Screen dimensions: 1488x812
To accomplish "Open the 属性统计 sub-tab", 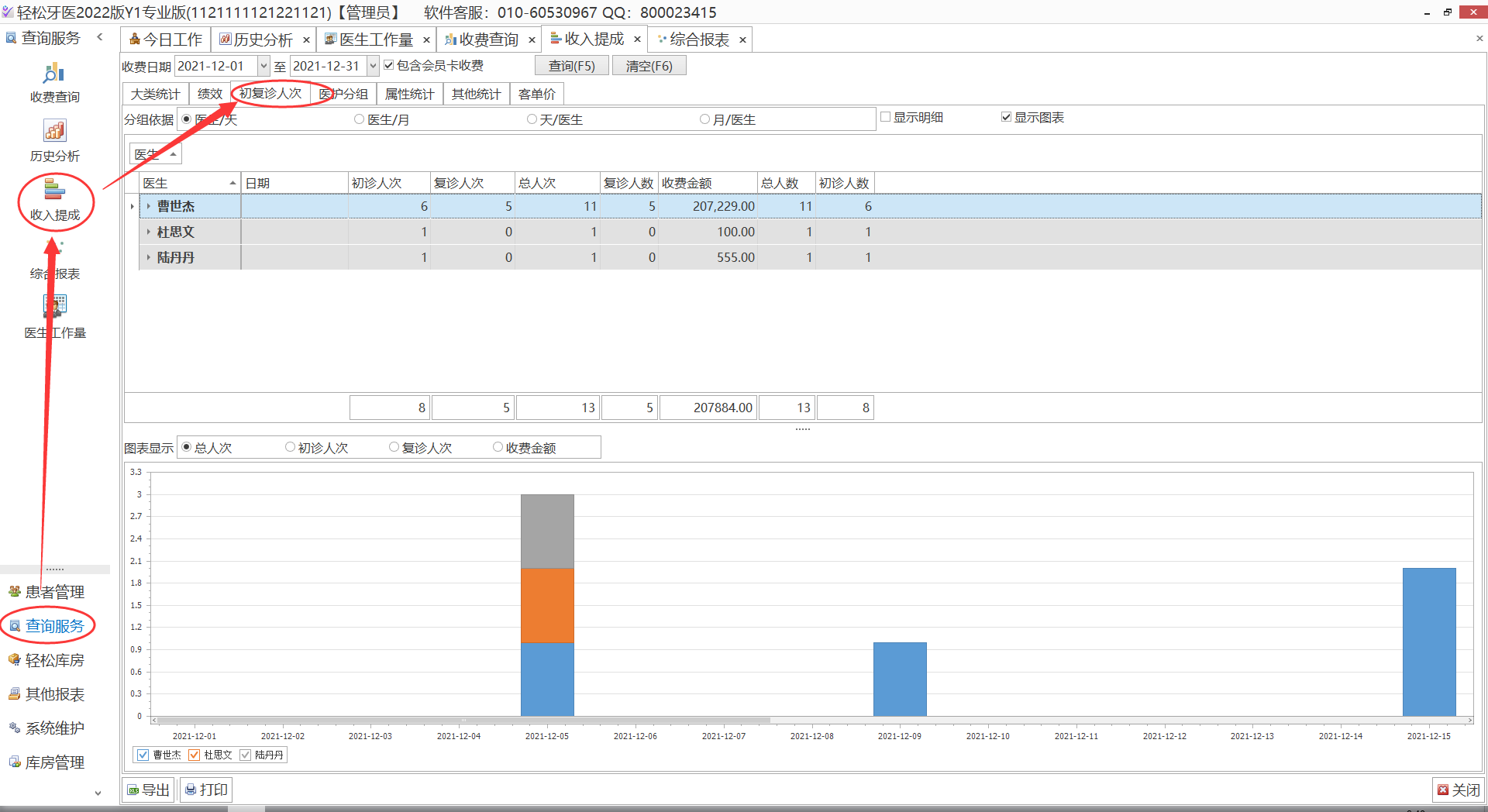I will (x=410, y=94).
